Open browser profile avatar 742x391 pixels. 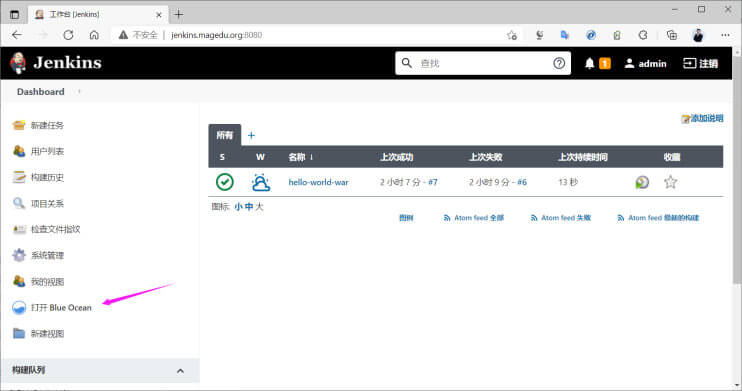click(698, 35)
